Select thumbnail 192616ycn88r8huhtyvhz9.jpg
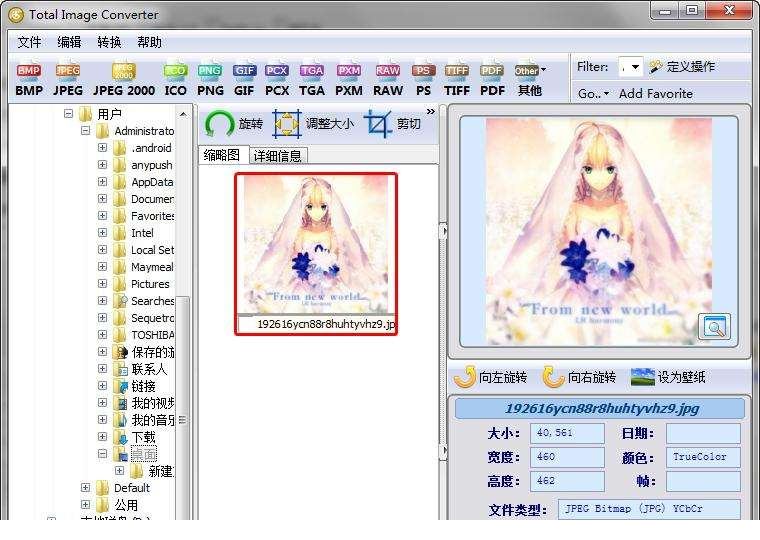This screenshot has width=760, height=540. (x=316, y=254)
